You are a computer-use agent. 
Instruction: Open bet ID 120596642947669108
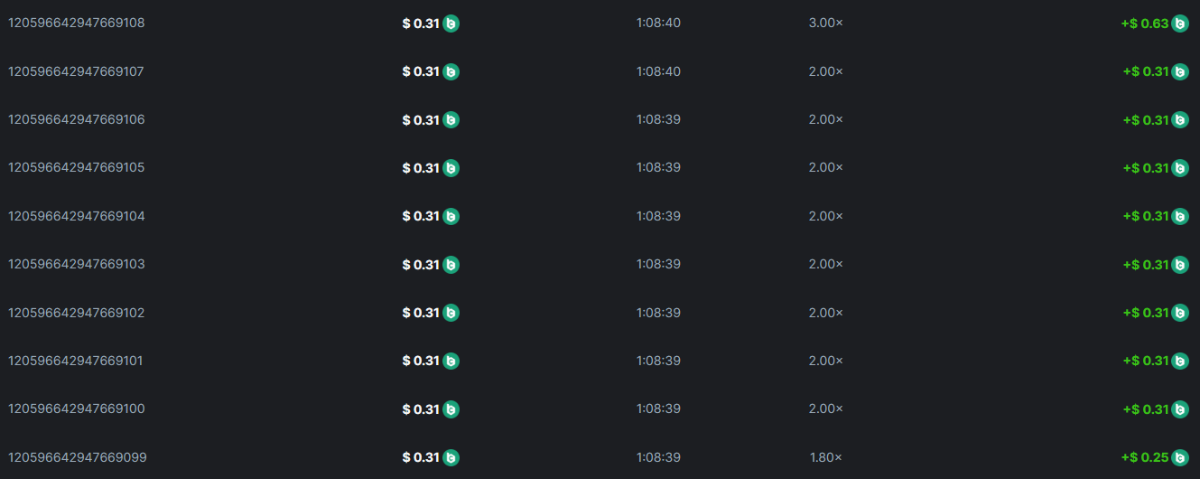[76, 23]
